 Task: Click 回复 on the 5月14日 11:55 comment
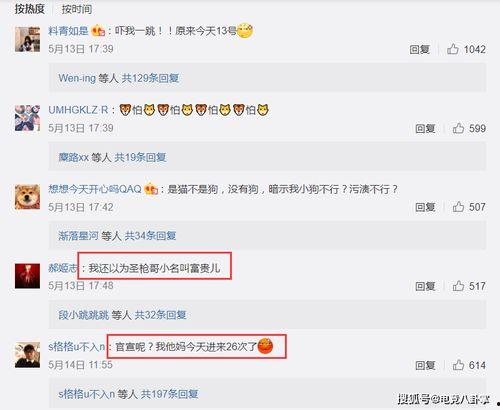425,365
